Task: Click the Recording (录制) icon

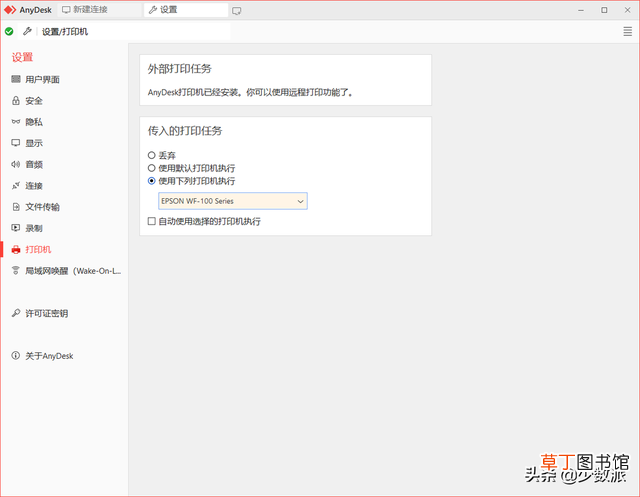Action: click(x=16, y=228)
